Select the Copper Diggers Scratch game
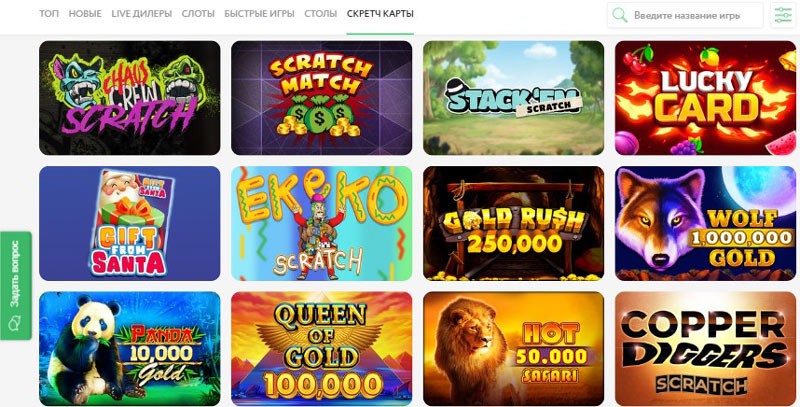Screen dimensions: 800x407 [706, 349]
